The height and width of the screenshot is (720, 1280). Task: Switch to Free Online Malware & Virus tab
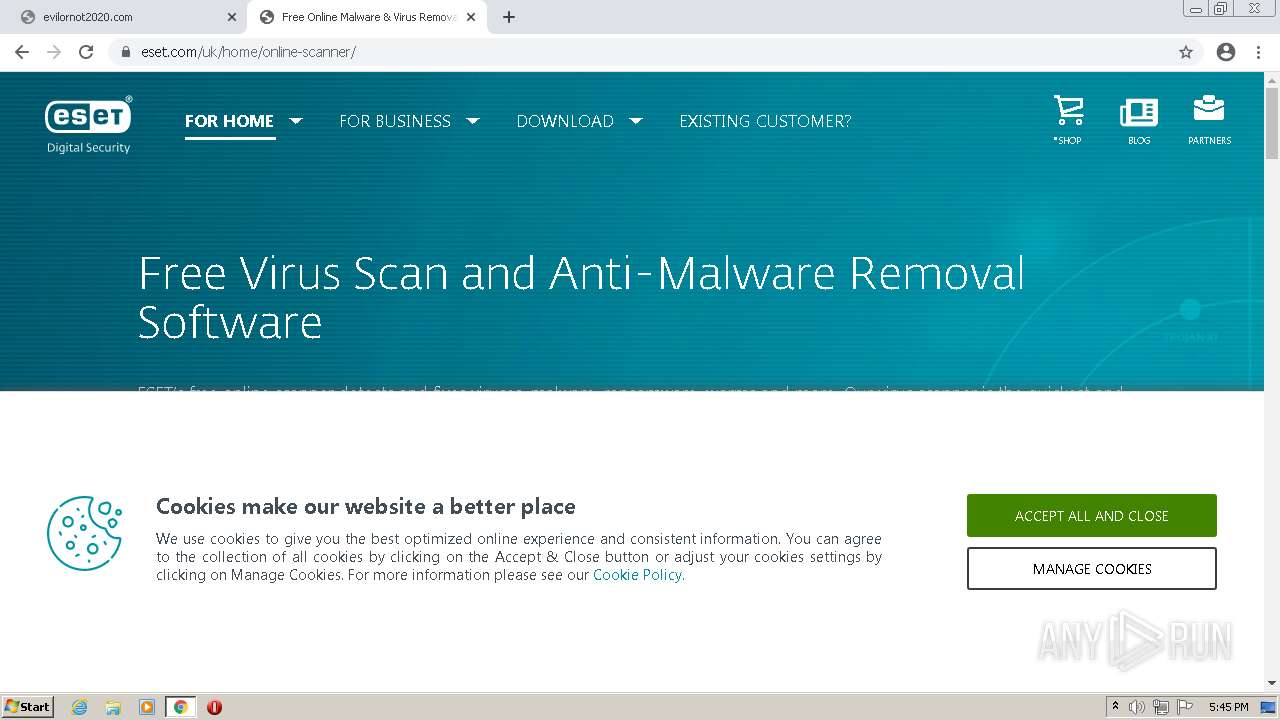(x=366, y=17)
